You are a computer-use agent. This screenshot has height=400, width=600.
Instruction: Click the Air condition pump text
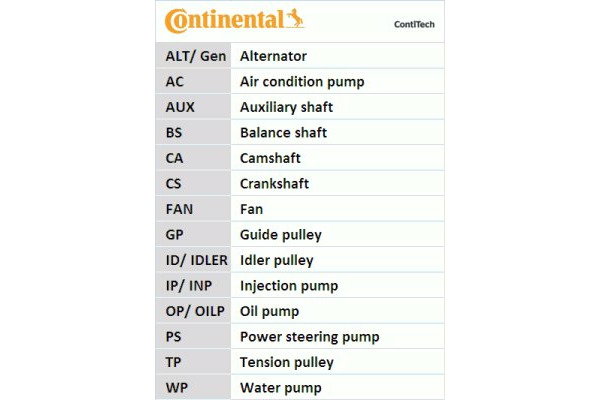tap(302, 82)
